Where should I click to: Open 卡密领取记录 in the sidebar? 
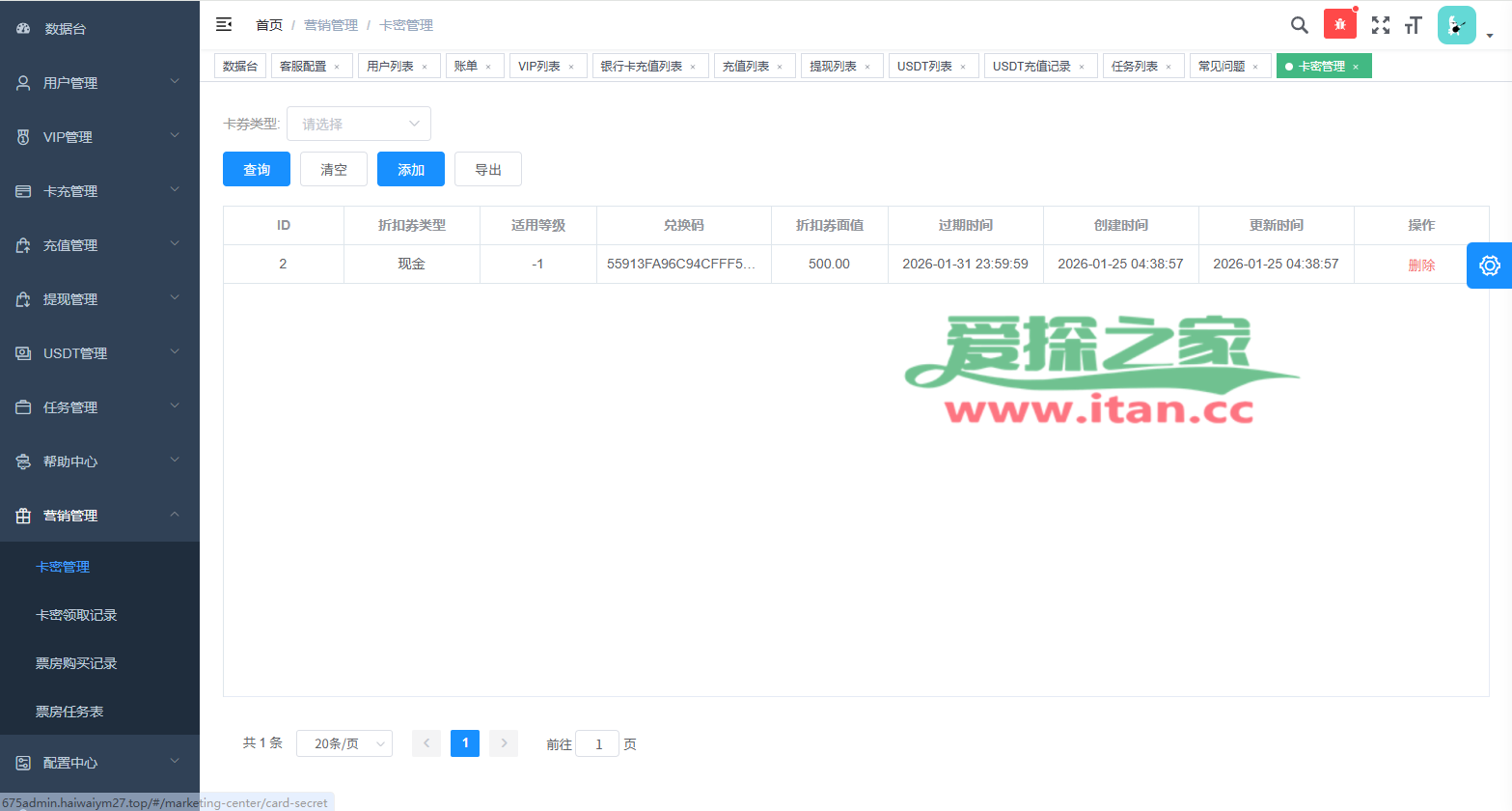[76, 615]
